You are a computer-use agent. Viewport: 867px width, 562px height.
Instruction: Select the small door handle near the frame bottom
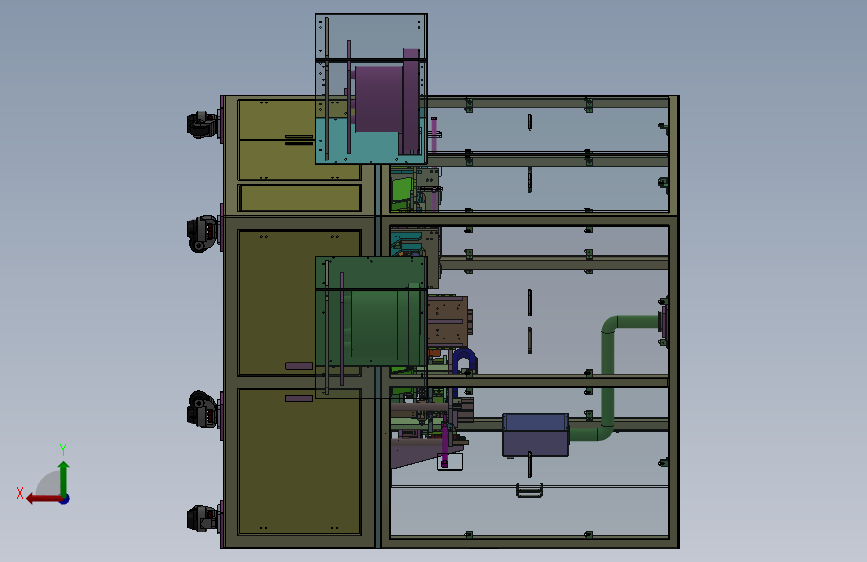pos(529,490)
